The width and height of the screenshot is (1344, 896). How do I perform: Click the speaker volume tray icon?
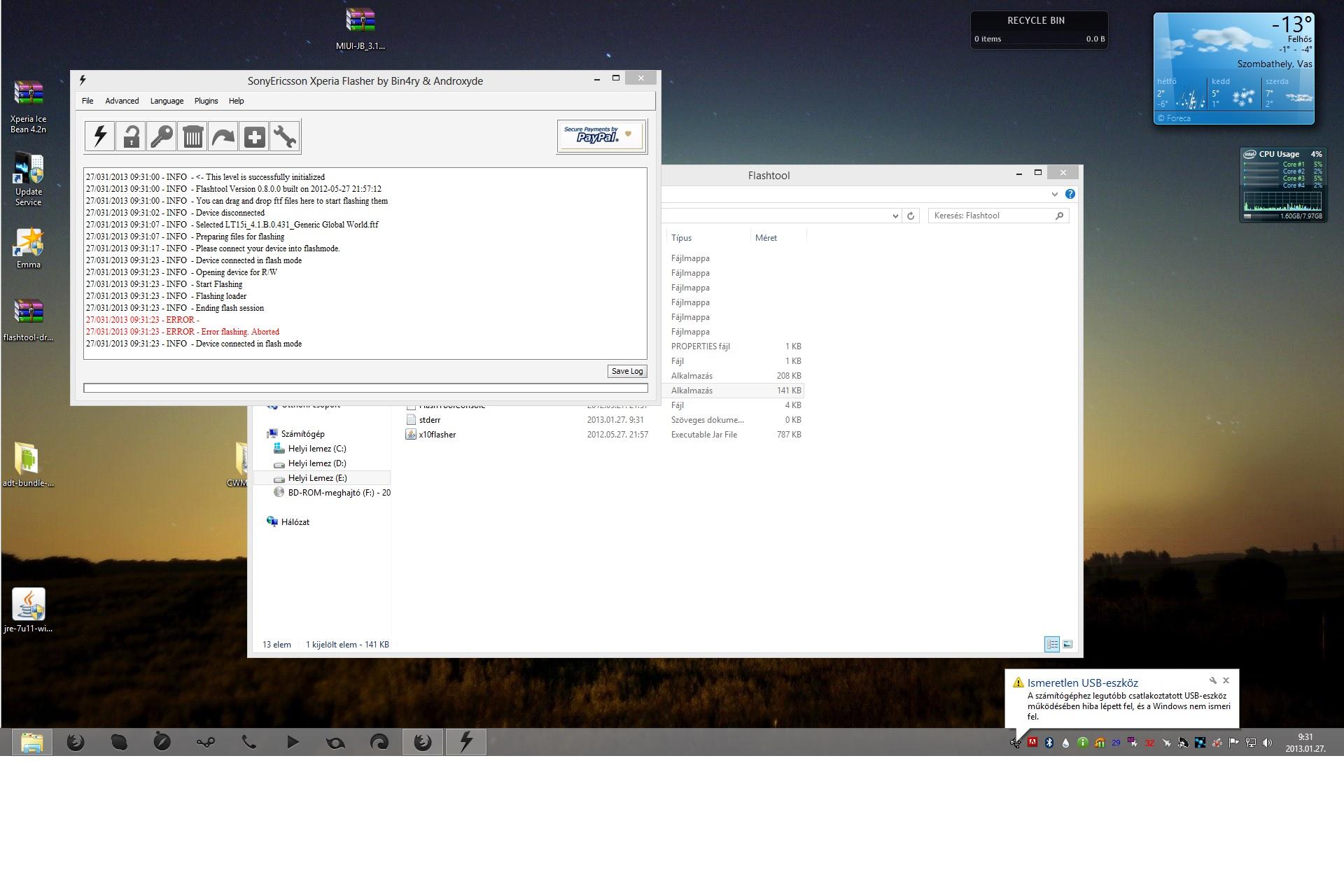(1267, 743)
